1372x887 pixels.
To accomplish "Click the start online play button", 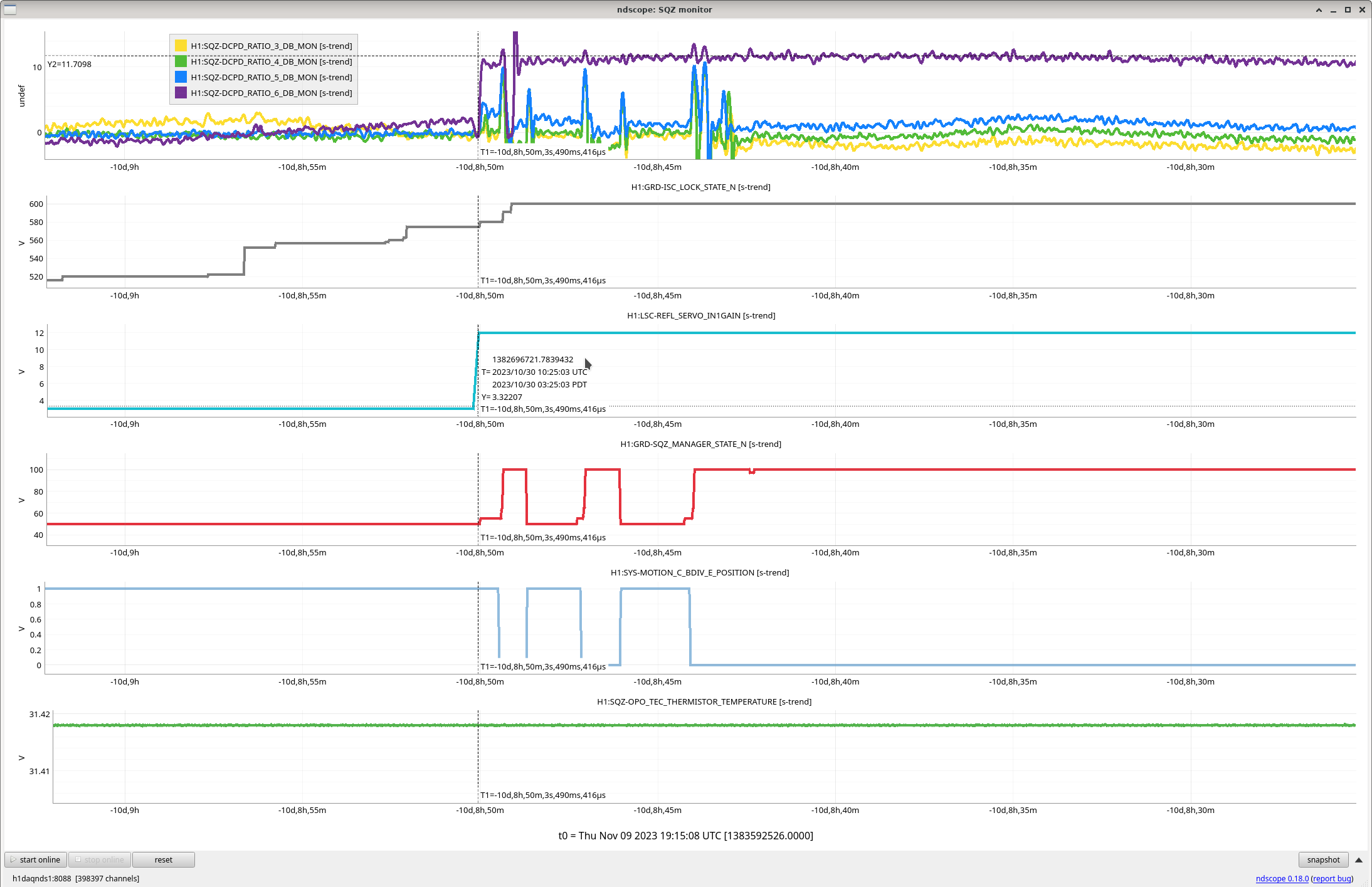I will pyautogui.click(x=36, y=859).
